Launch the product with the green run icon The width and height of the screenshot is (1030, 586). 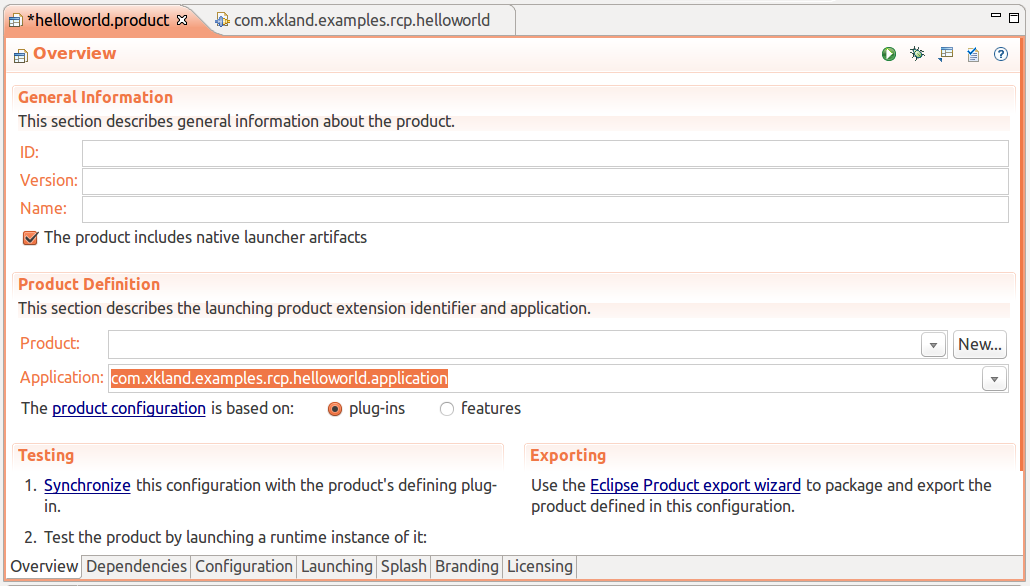pyautogui.click(x=889, y=55)
